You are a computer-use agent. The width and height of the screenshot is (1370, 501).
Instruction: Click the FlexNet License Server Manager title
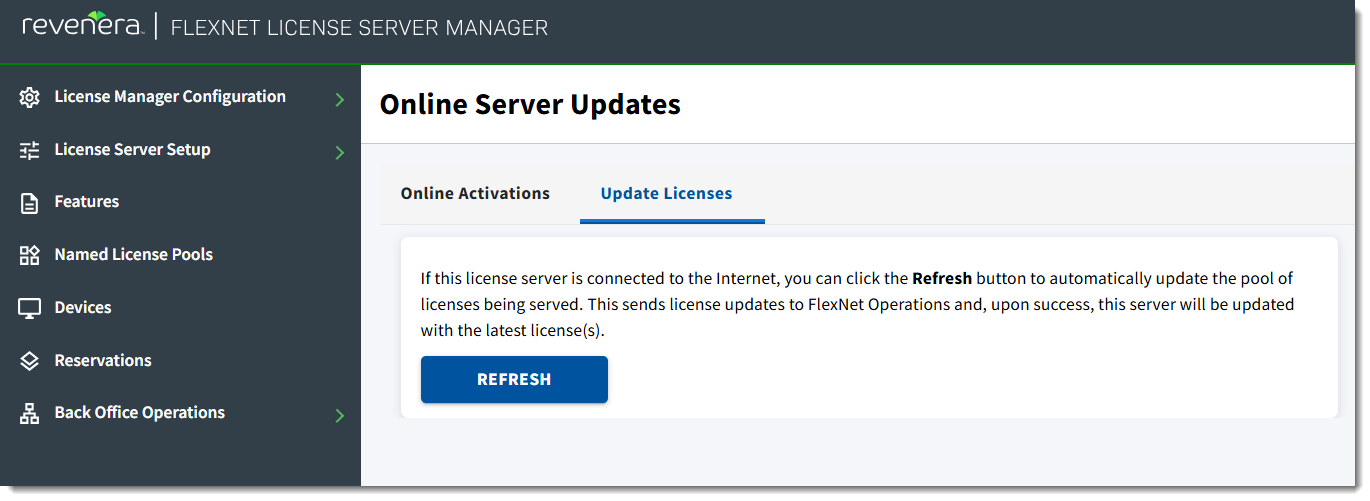point(359,28)
